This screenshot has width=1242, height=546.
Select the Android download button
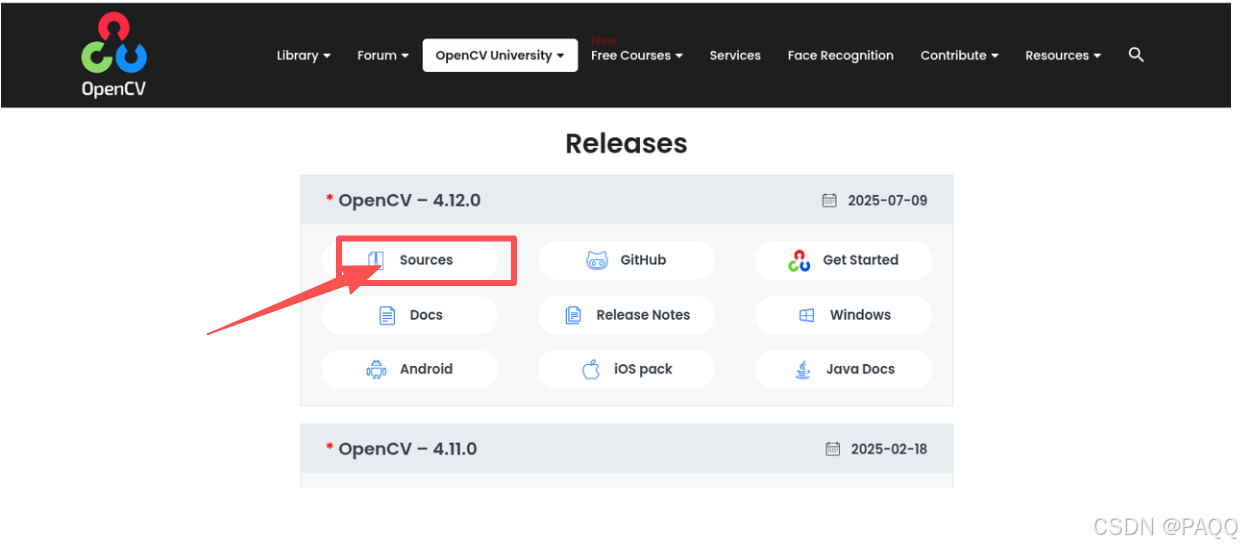[409, 369]
